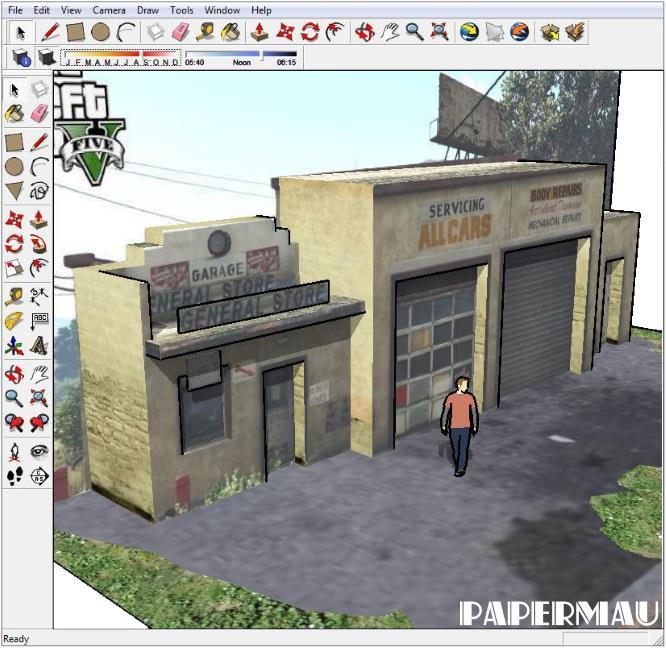Select the Axes tool
The height and width of the screenshot is (648, 666).
(x=14, y=346)
